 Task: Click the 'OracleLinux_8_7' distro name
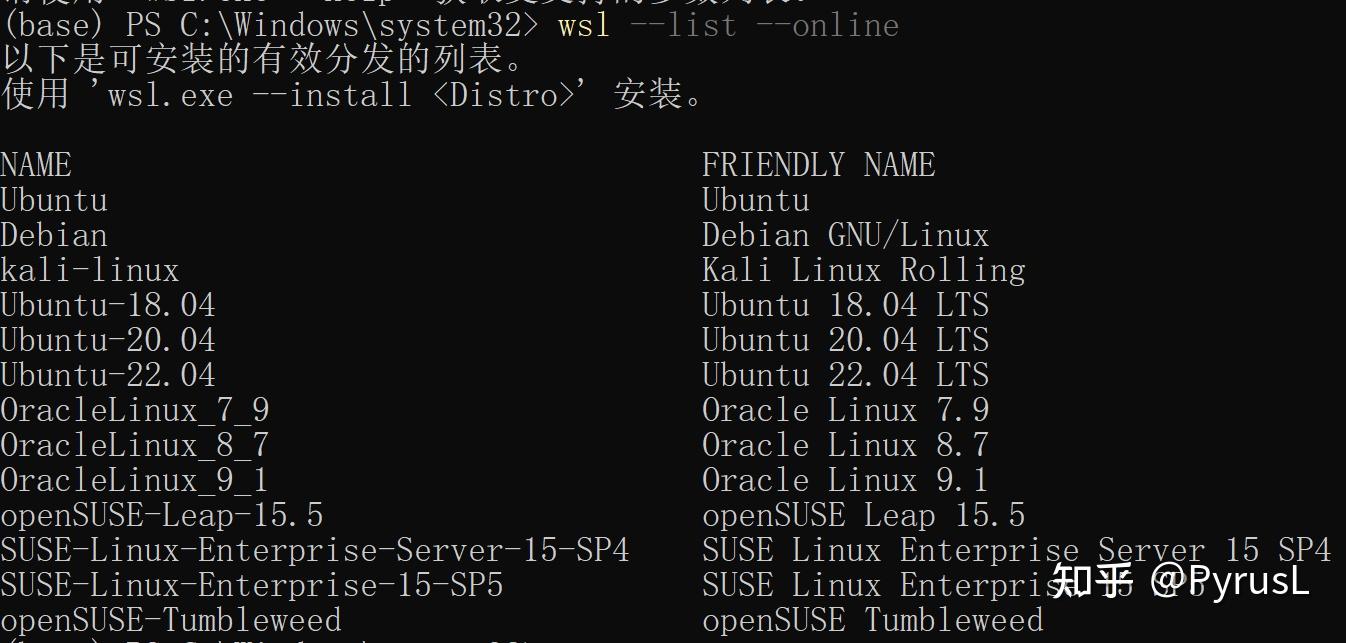pos(135,445)
